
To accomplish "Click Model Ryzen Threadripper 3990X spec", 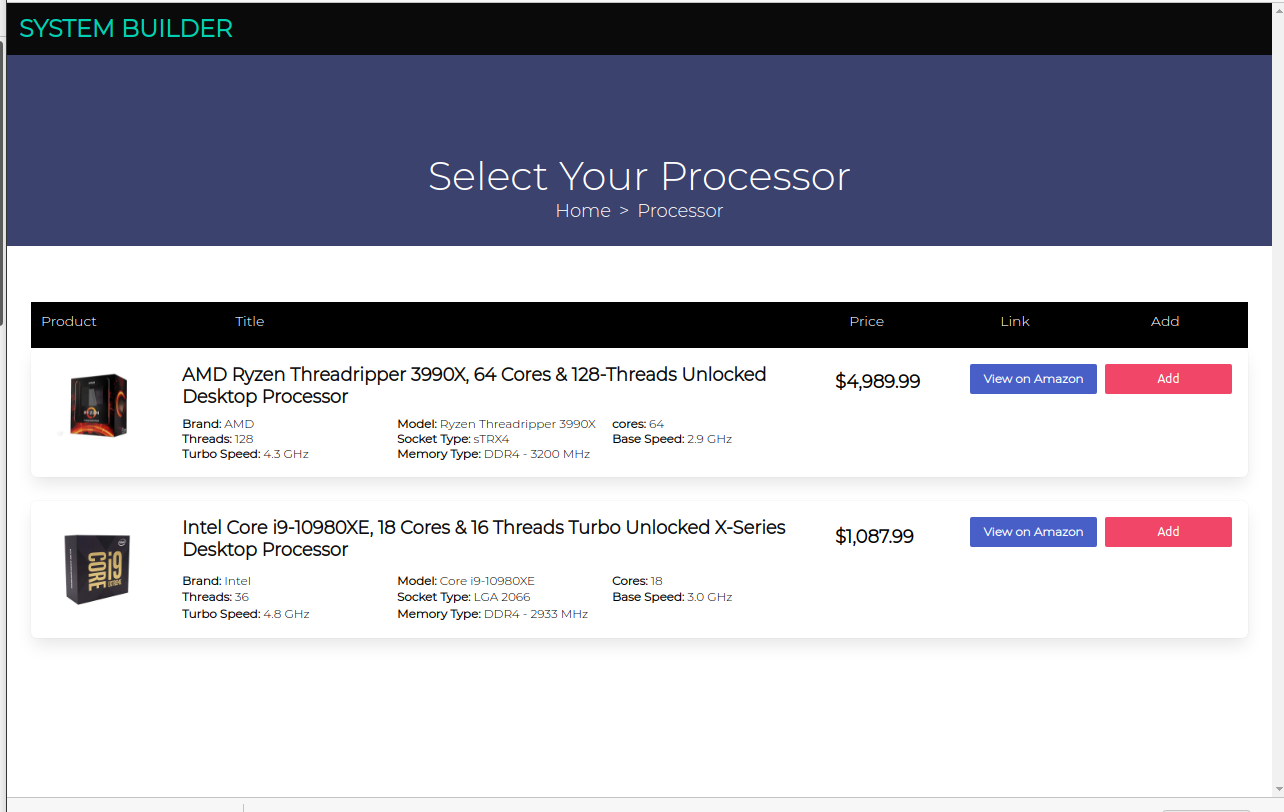I will pos(496,424).
